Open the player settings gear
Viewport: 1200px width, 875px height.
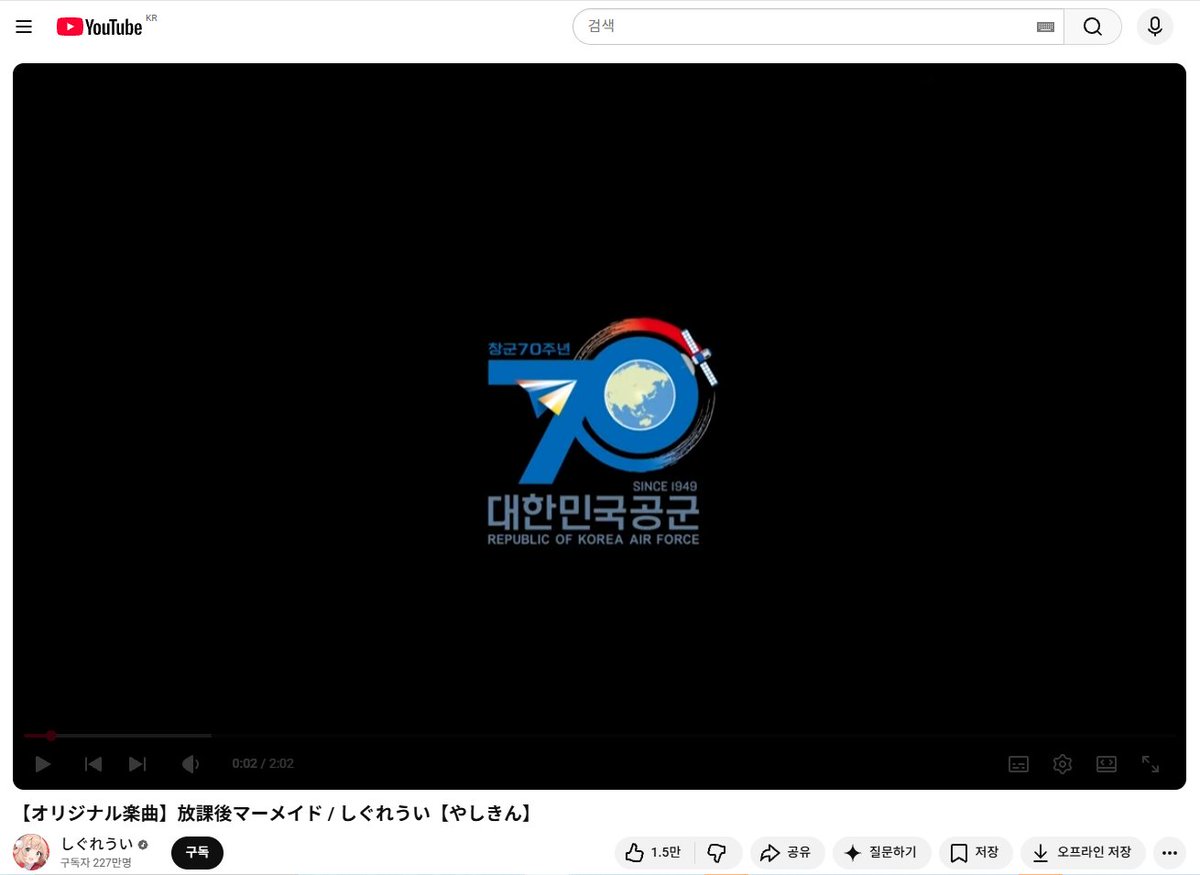[1062, 764]
